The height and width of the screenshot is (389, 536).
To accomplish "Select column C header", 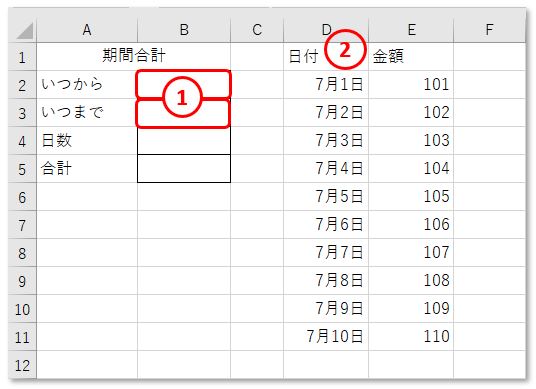I will coord(257,30).
